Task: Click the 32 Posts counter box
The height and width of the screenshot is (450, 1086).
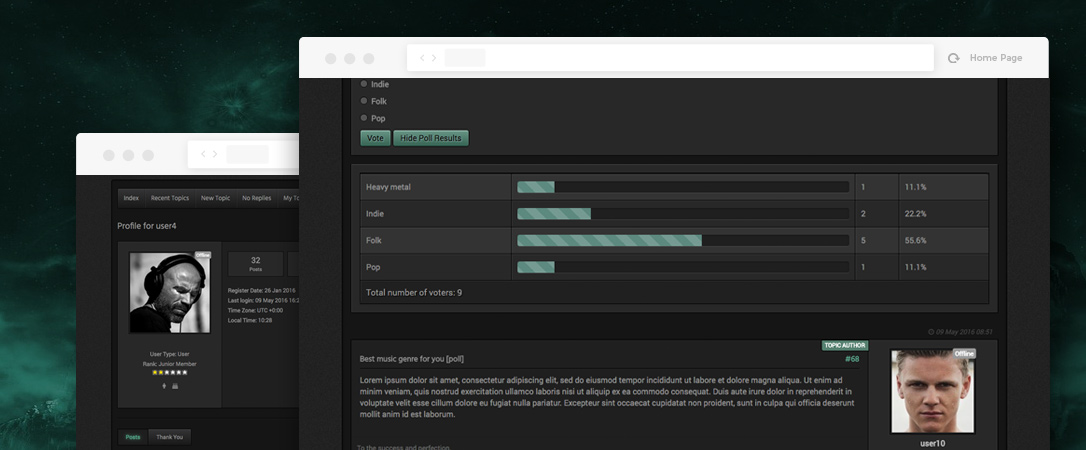Action: tap(256, 264)
